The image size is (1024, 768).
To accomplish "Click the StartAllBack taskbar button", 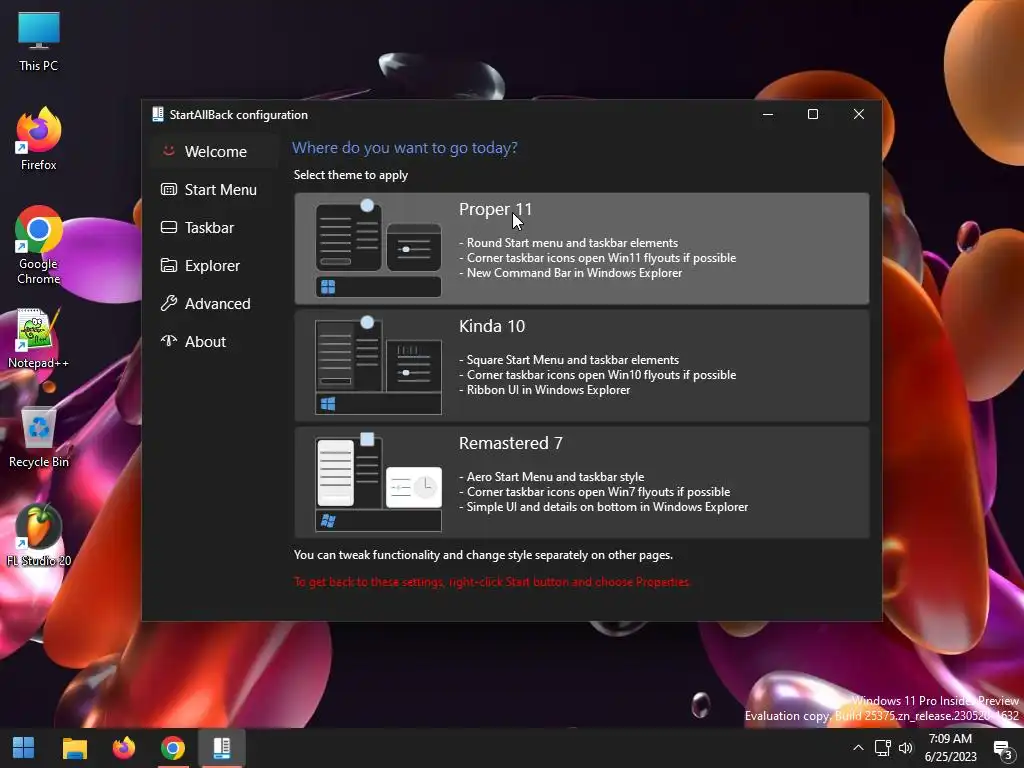I will click(221, 748).
